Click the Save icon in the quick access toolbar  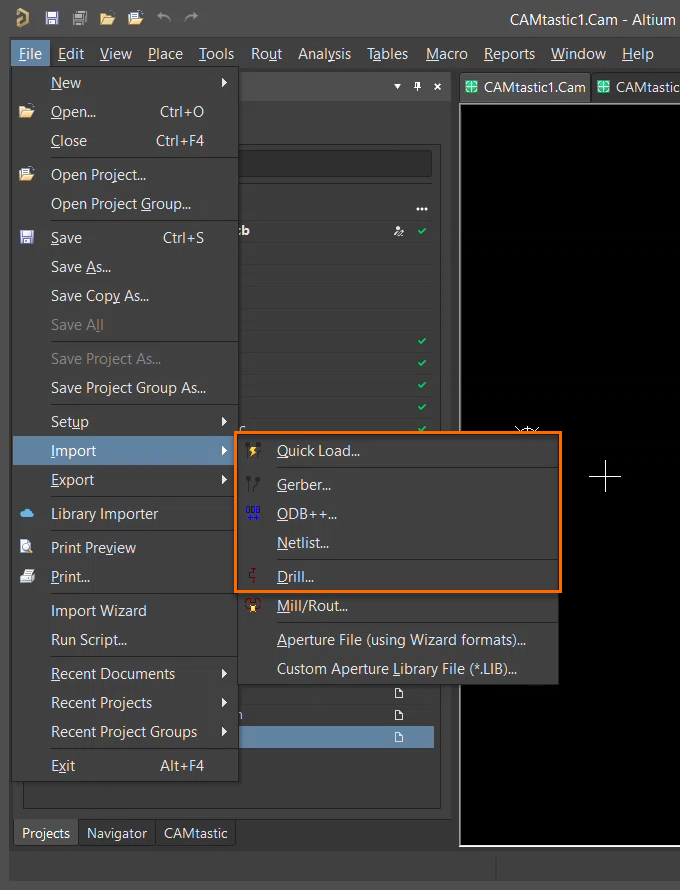(x=52, y=18)
